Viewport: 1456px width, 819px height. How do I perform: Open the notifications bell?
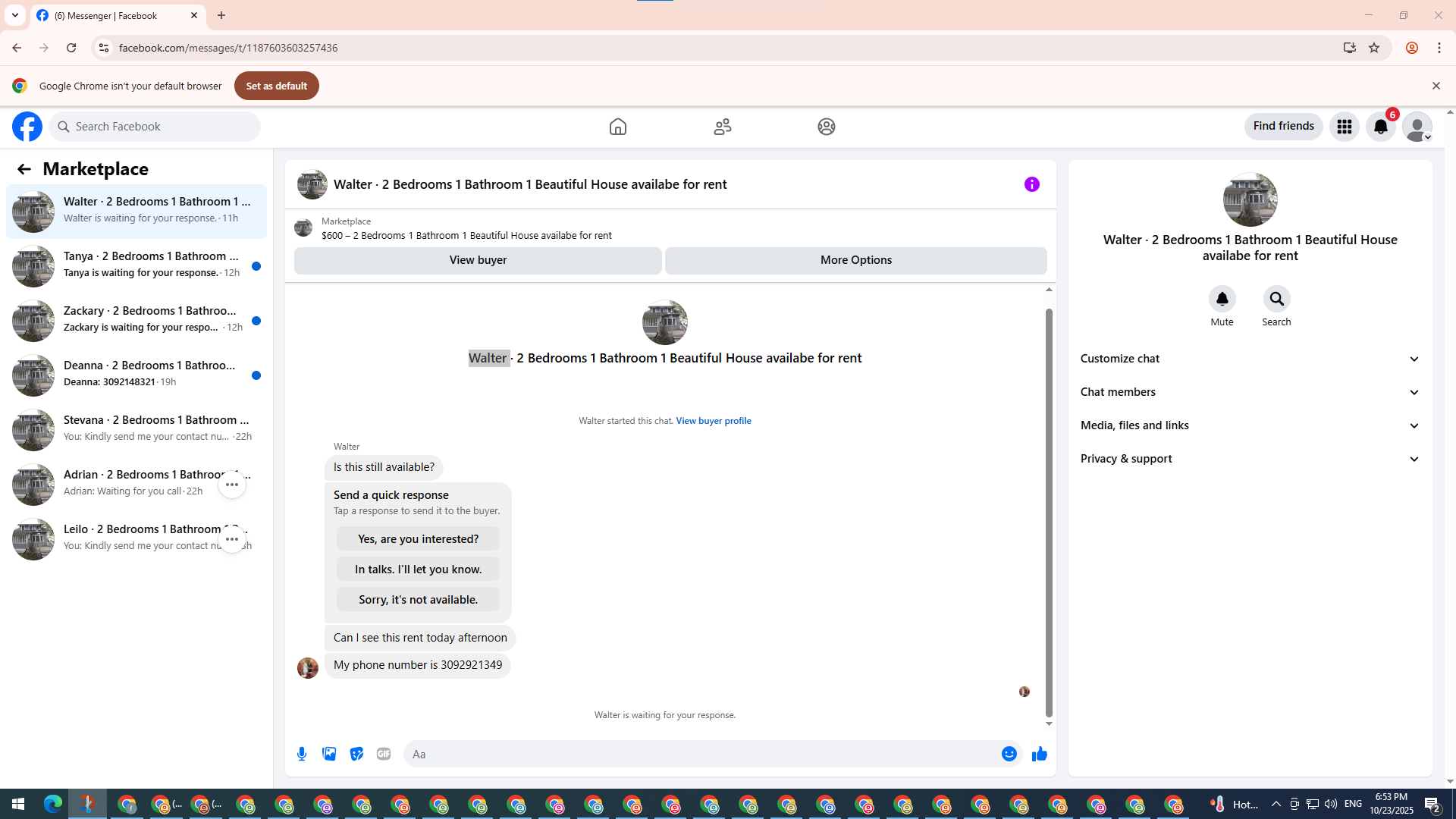(1380, 127)
